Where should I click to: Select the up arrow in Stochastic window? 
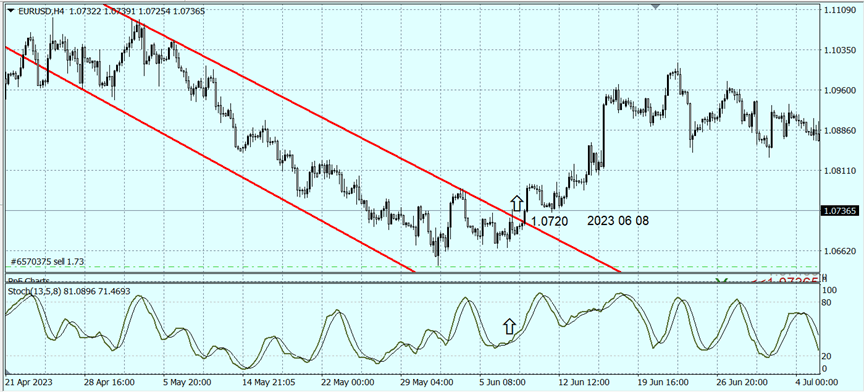click(x=510, y=326)
